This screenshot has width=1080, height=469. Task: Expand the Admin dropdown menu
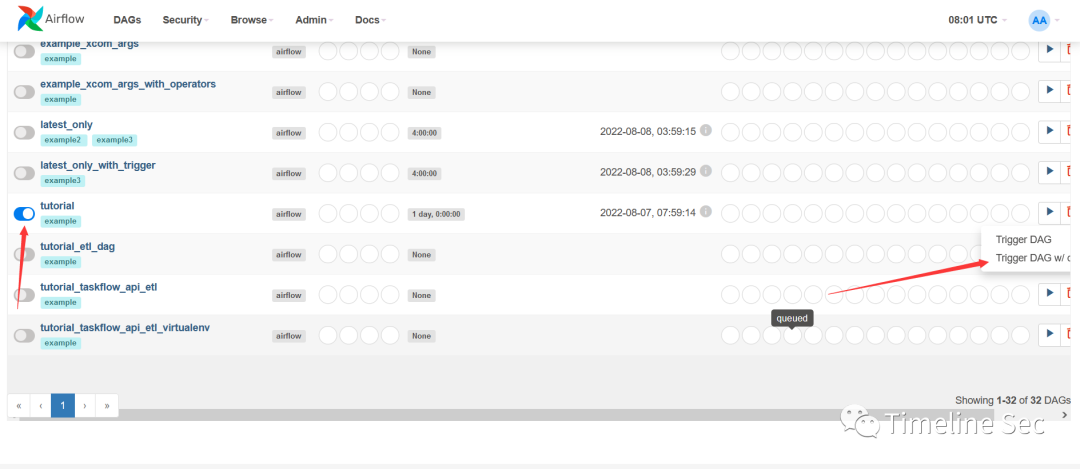pos(314,20)
